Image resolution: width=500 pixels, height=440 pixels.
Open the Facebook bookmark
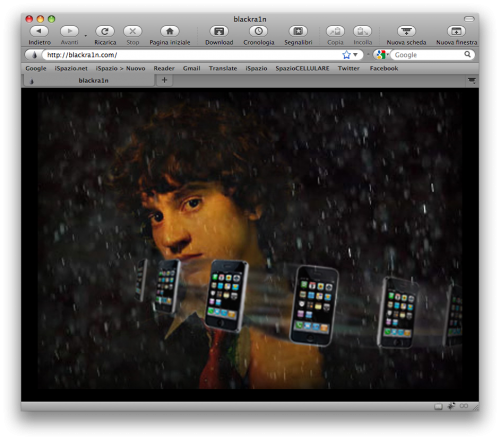pos(384,68)
